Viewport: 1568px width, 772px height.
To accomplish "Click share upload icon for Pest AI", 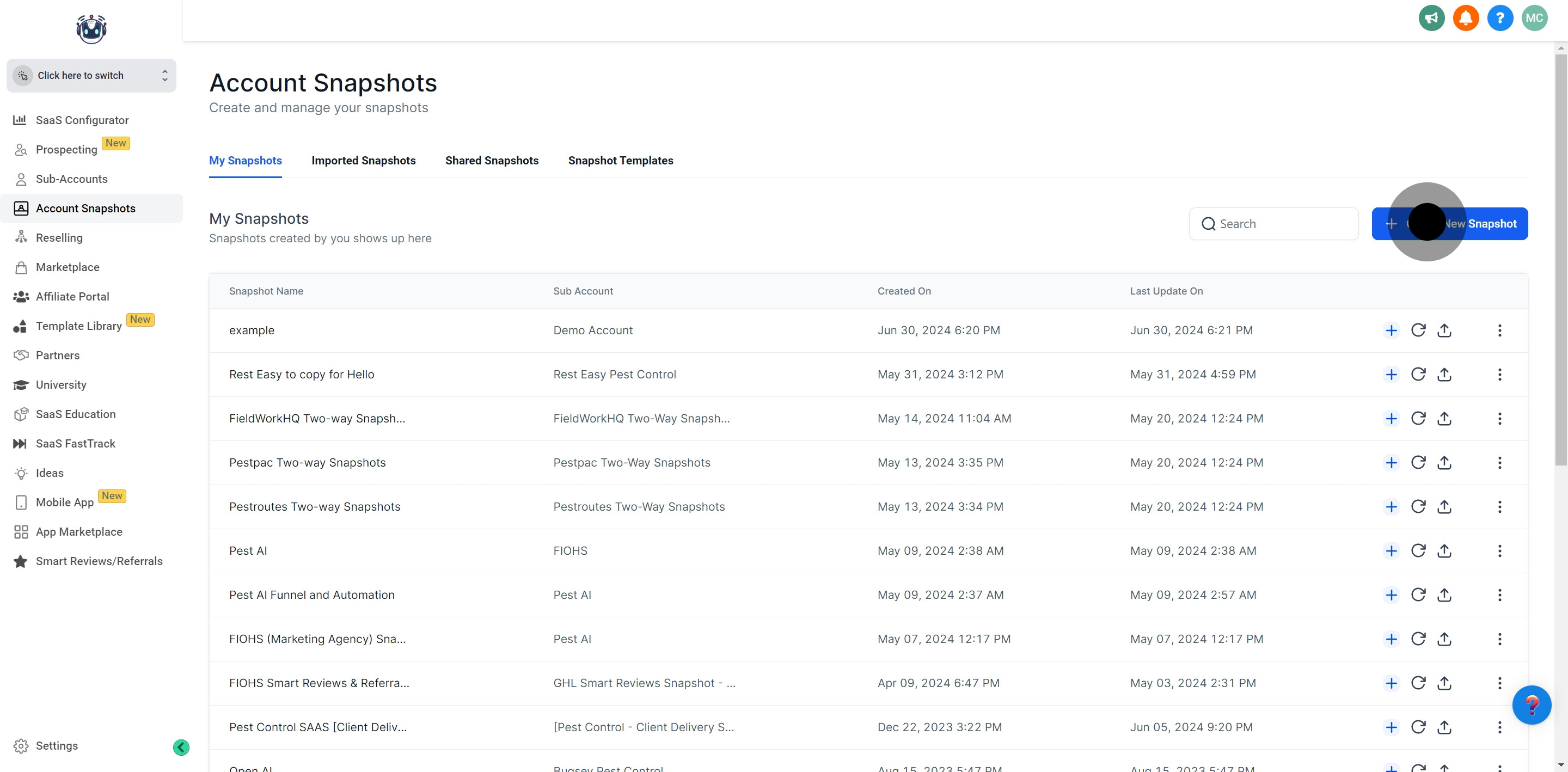I will [x=1444, y=550].
